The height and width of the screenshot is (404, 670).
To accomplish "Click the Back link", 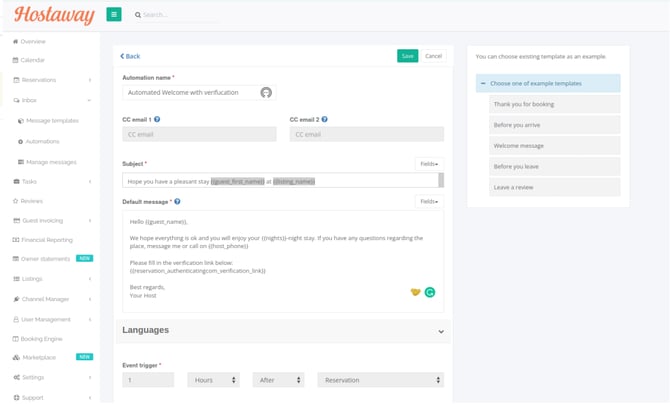I will (x=130, y=56).
